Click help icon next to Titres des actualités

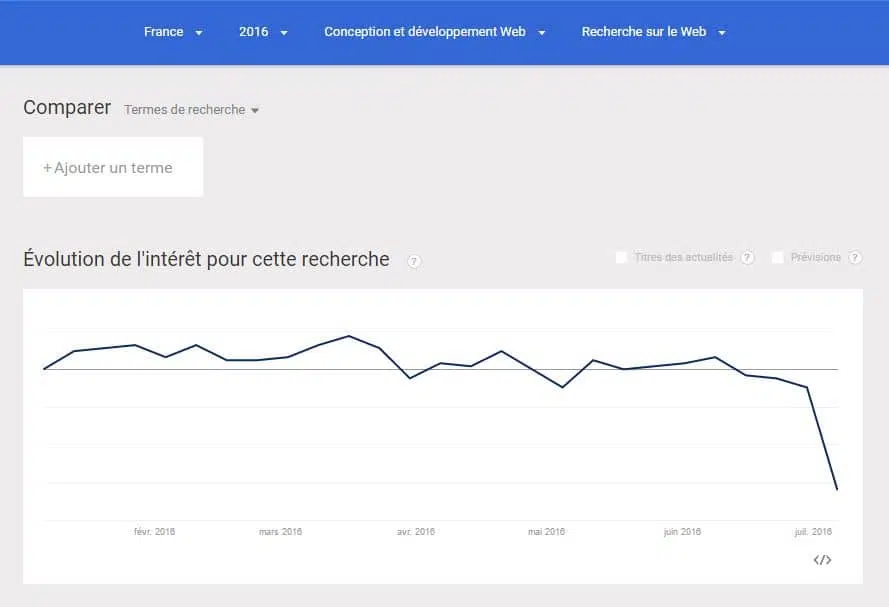click(747, 258)
